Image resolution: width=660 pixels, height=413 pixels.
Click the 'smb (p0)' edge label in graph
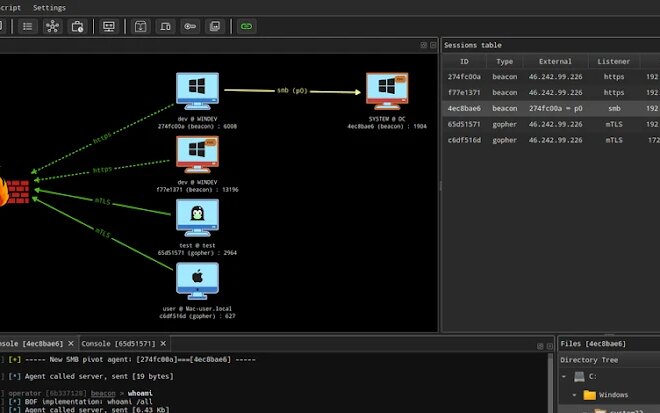(292, 91)
